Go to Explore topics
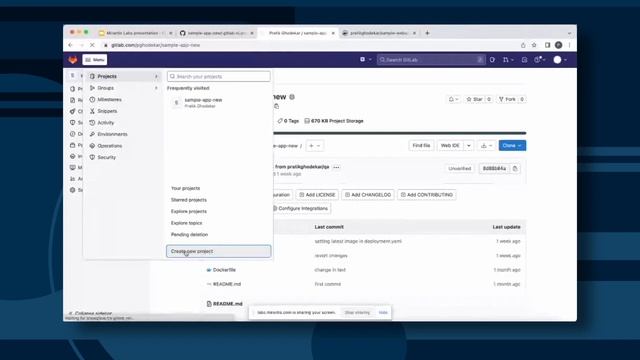This screenshot has height=360, width=640. [186, 223]
